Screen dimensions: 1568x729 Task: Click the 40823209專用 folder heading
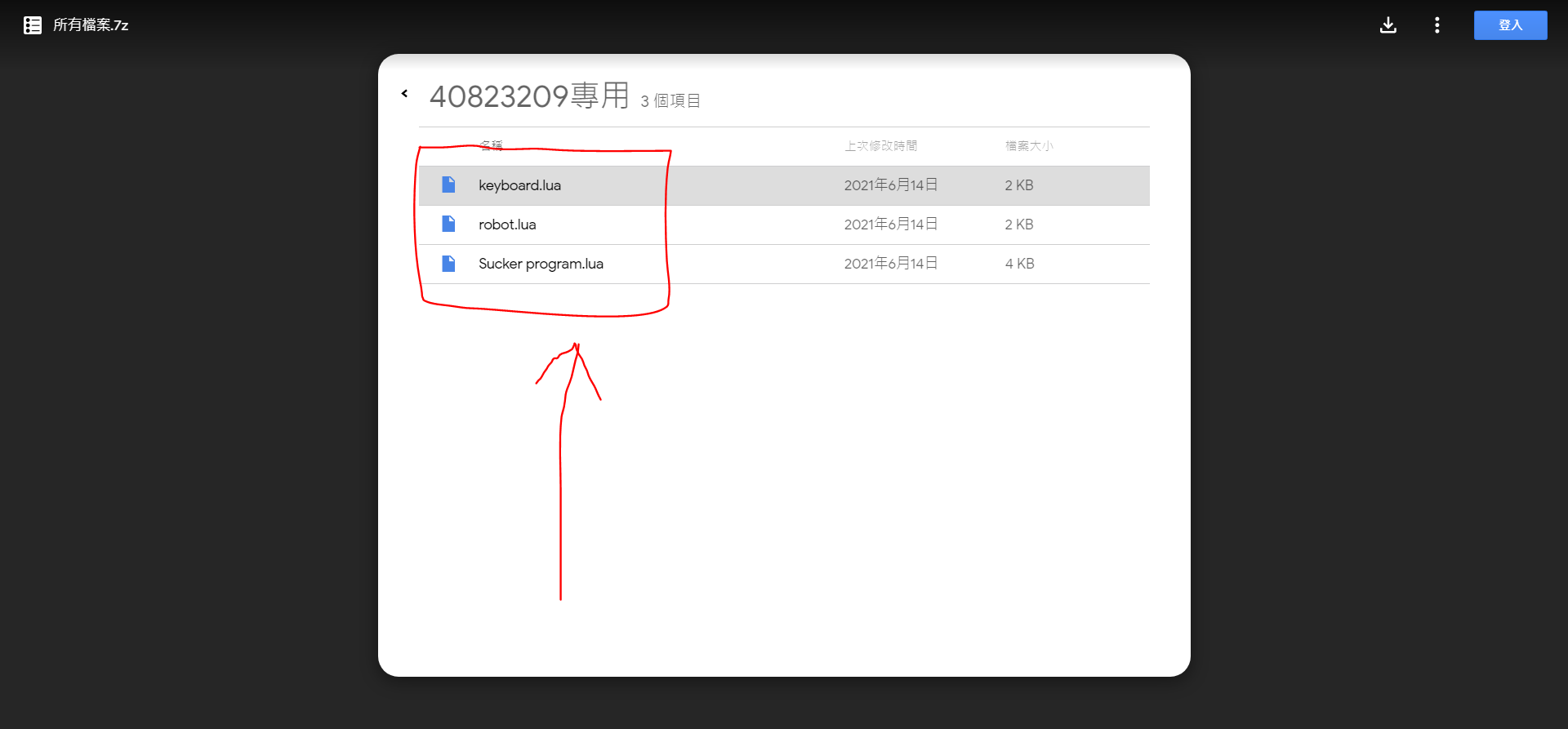(x=529, y=96)
